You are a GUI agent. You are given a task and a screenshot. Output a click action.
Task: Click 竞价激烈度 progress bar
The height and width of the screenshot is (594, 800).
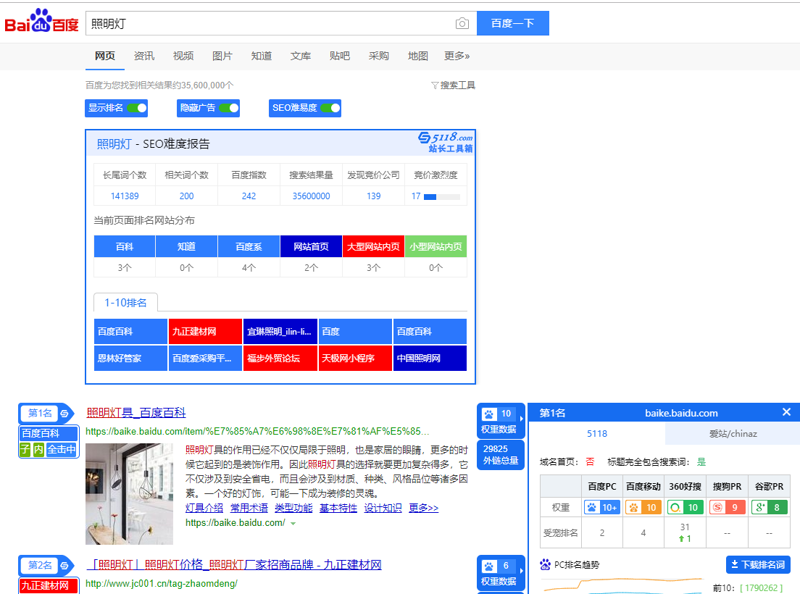442,196
